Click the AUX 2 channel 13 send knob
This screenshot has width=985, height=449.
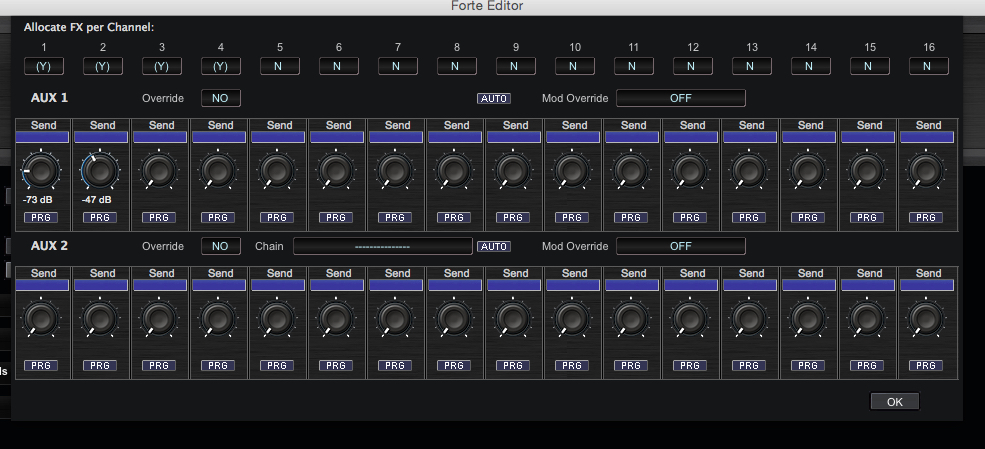coord(749,318)
